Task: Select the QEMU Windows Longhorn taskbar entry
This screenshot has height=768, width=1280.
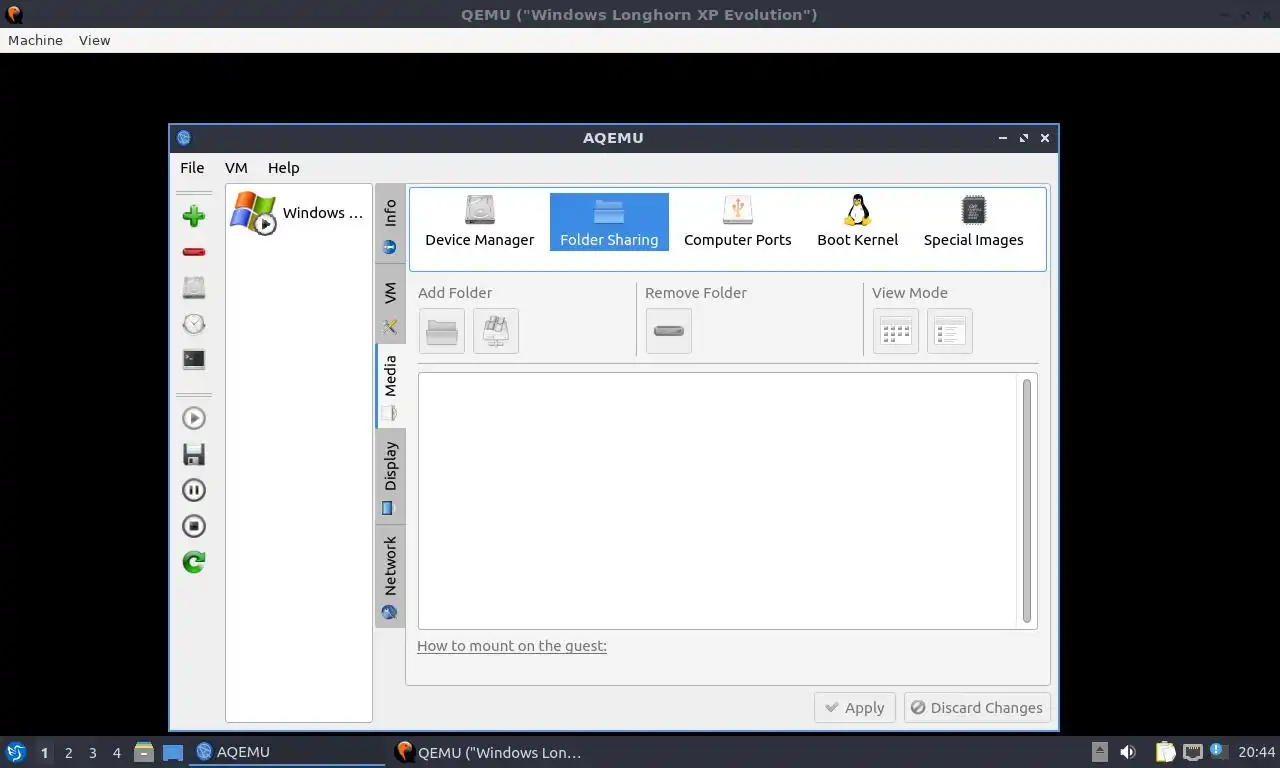Action: [490, 752]
